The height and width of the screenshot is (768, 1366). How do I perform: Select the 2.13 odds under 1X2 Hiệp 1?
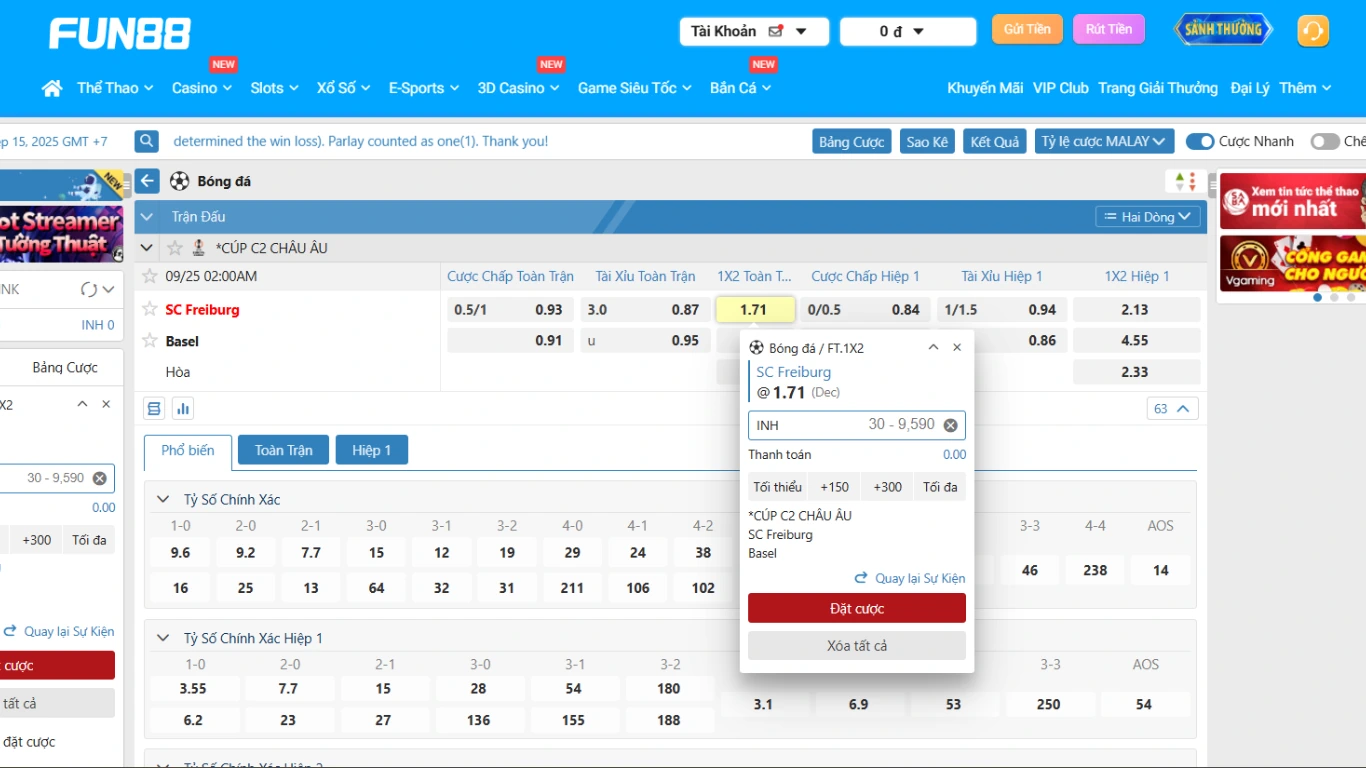pyautogui.click(x=1135, y=310)
